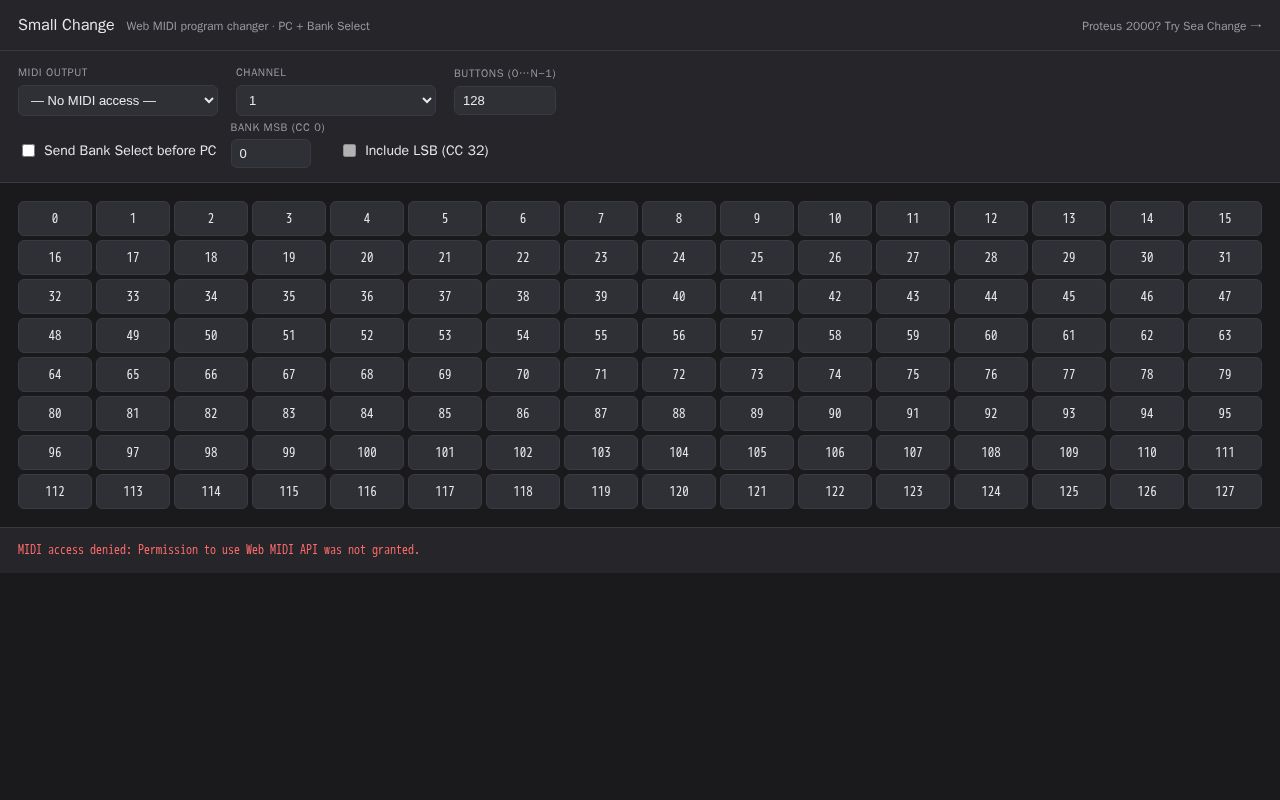The image size is (1280, 800).
Task: Trigger program number 74
Action: [x=835, y=374]
